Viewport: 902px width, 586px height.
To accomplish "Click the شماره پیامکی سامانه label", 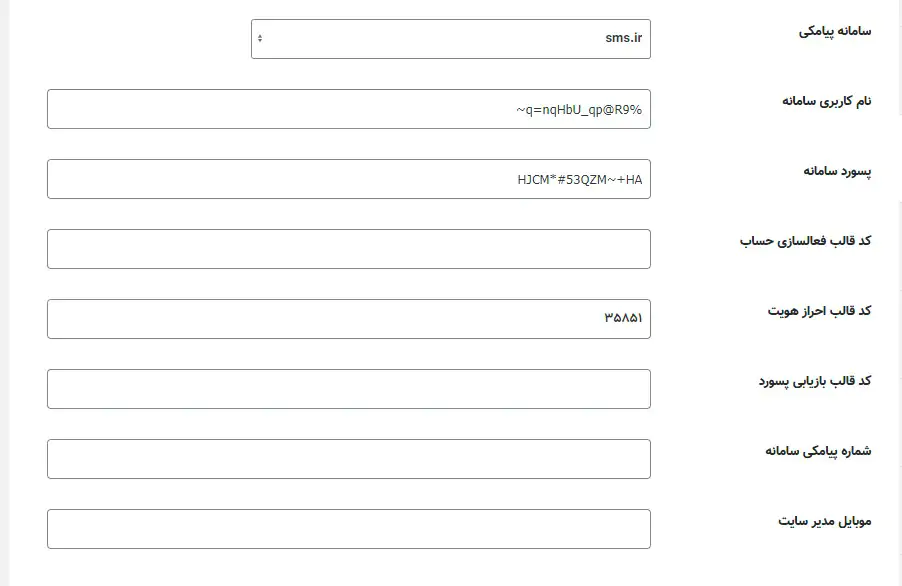I will coord(818,451).
